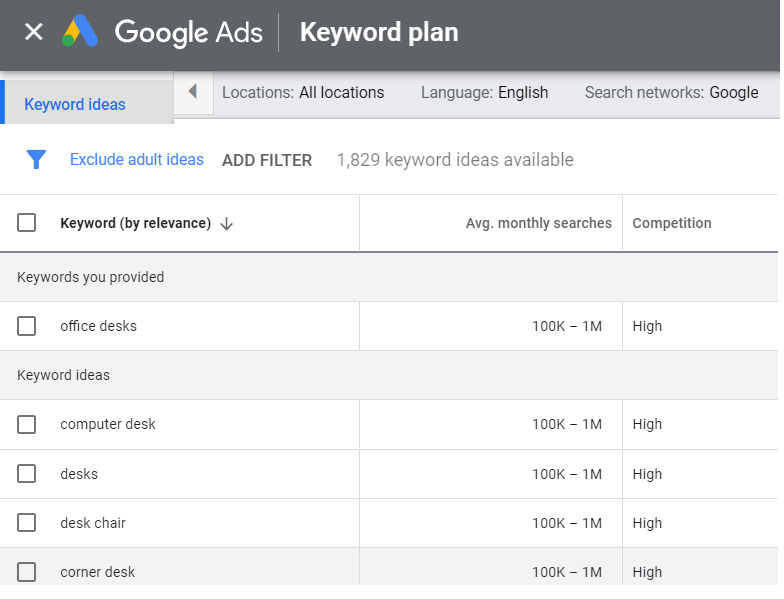Open the Search networks: Google option
The height and width of the screenshot is (599, 784).
(x=671, y=92)
